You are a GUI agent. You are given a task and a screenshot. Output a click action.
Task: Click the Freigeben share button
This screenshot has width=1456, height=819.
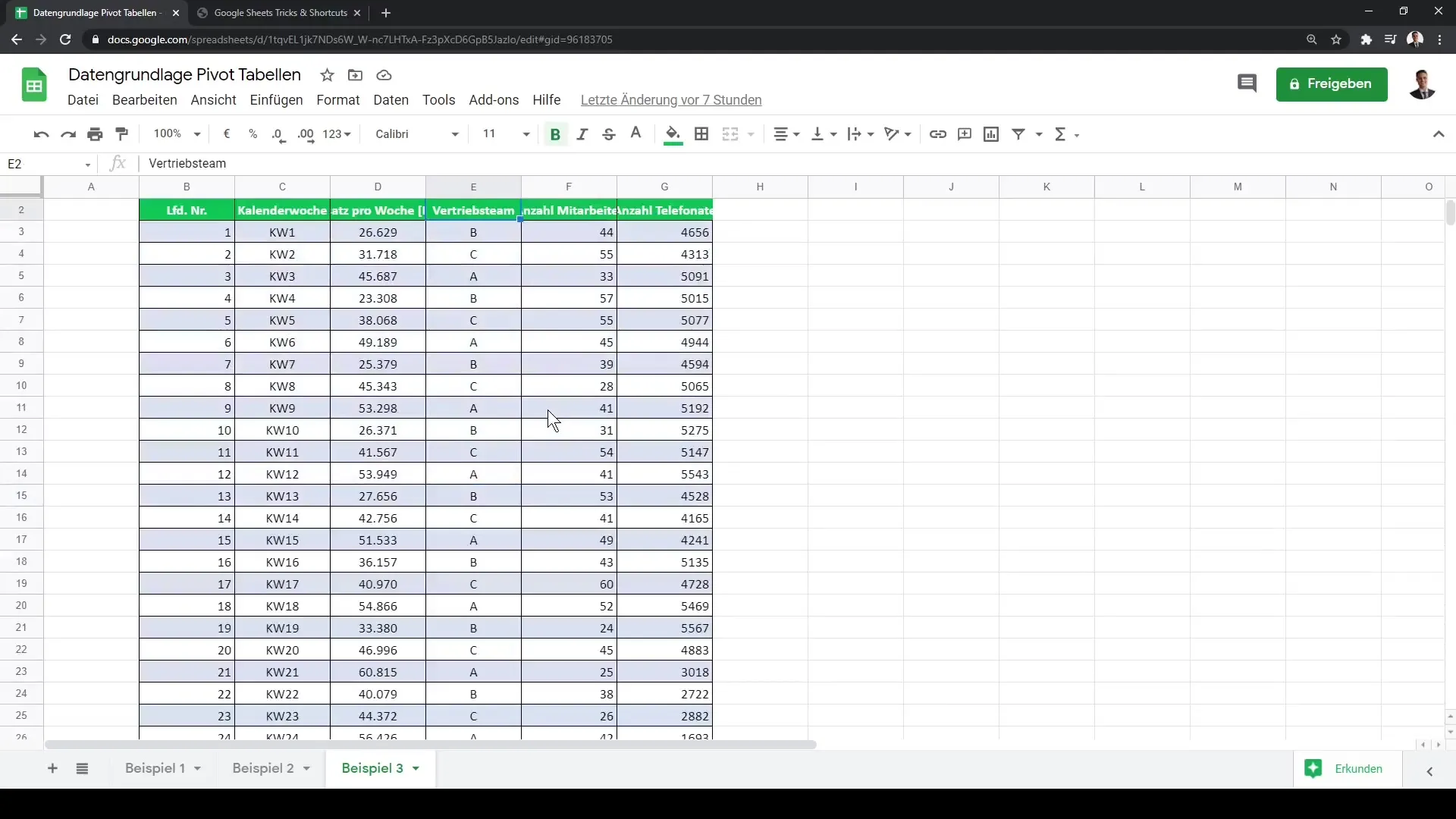click(1332, 84)
